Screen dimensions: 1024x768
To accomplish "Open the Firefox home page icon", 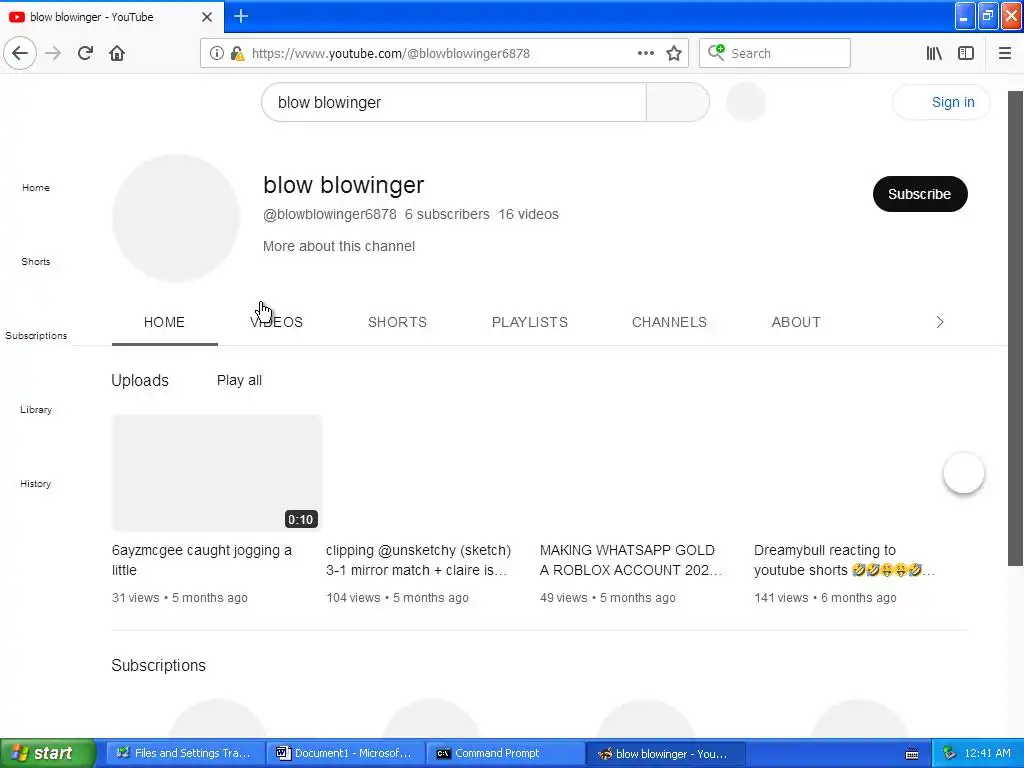I will coord(117,53).
